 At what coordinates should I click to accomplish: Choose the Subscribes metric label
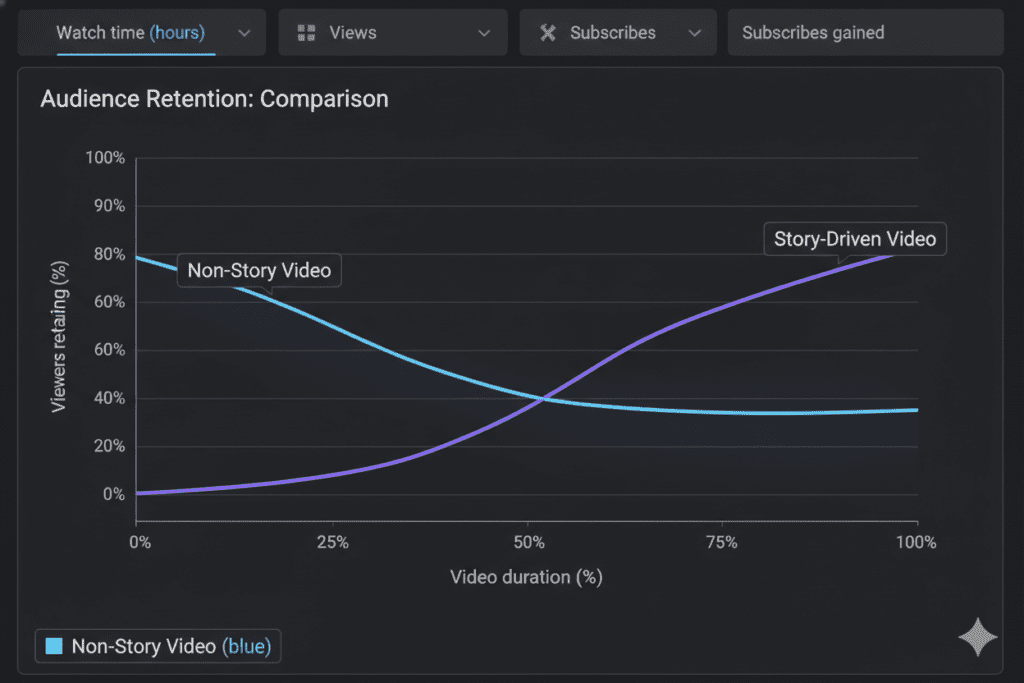pyautogui.click(x=612, y=33)
